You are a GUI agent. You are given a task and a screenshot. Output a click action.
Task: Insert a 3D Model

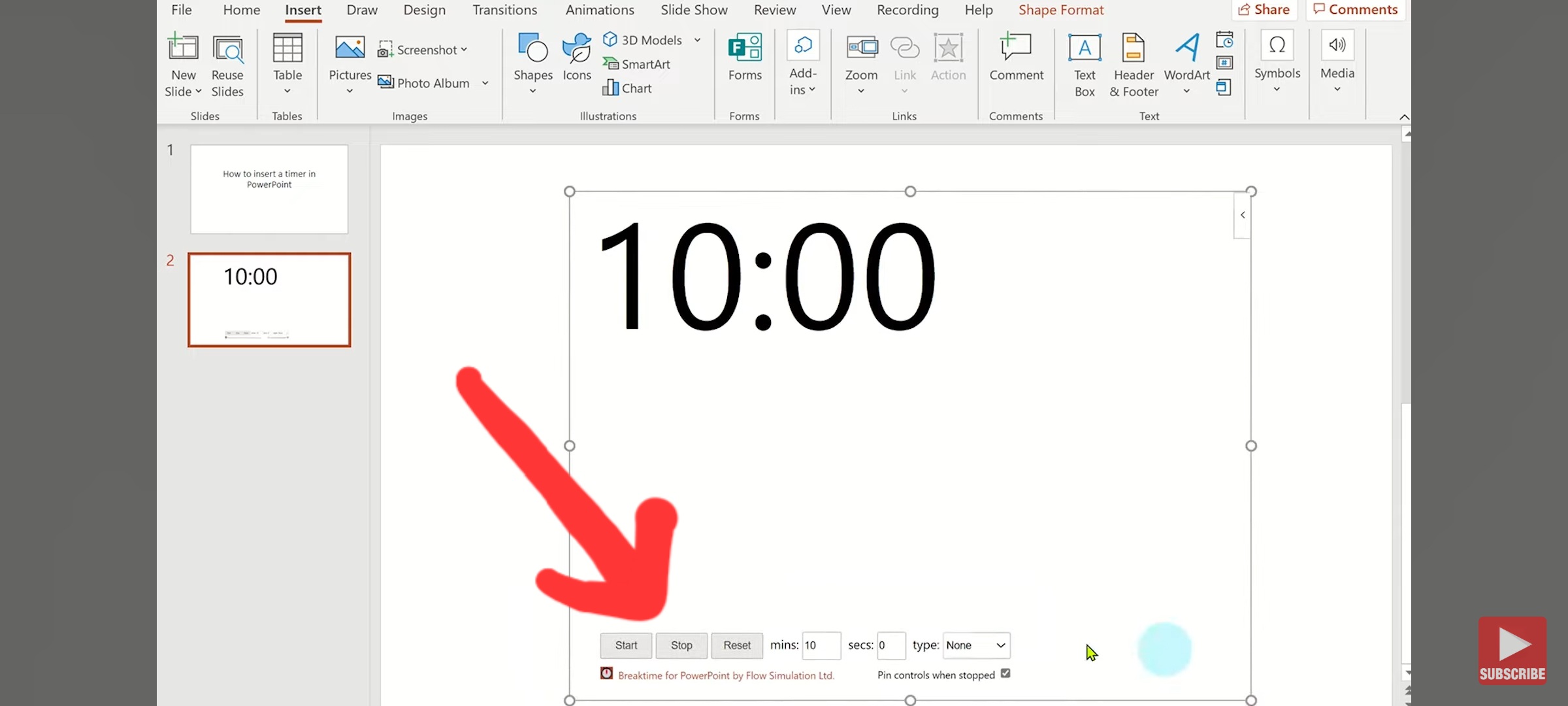644,39
